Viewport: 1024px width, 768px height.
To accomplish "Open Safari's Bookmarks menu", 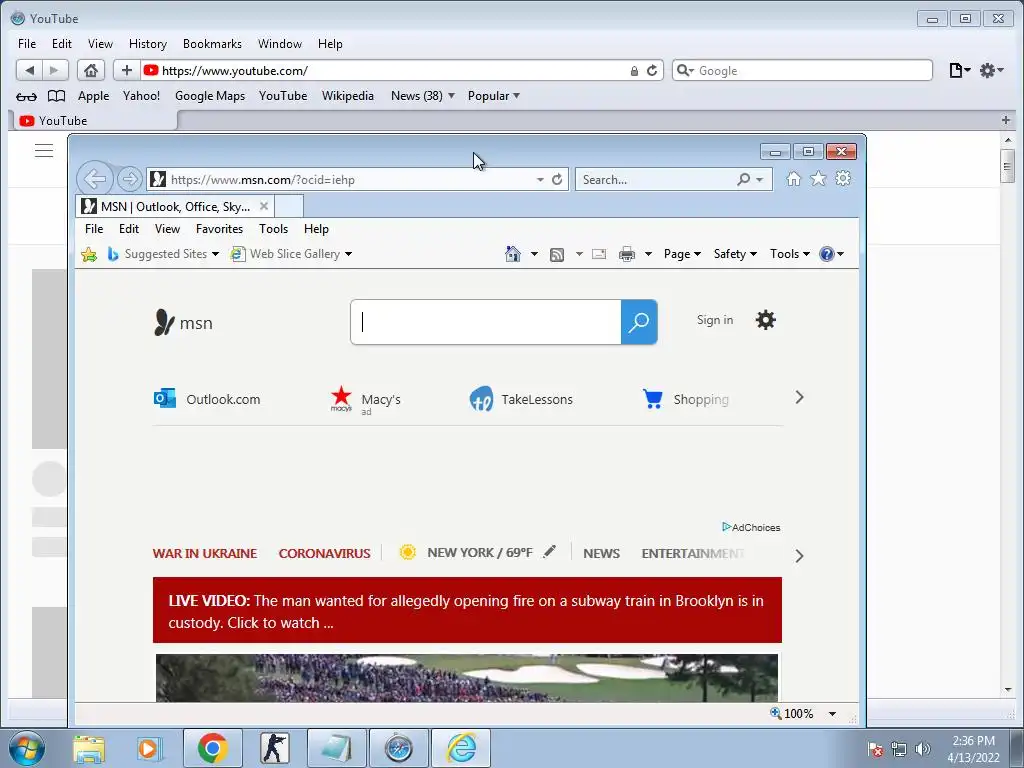I will (x=212, y=44).
